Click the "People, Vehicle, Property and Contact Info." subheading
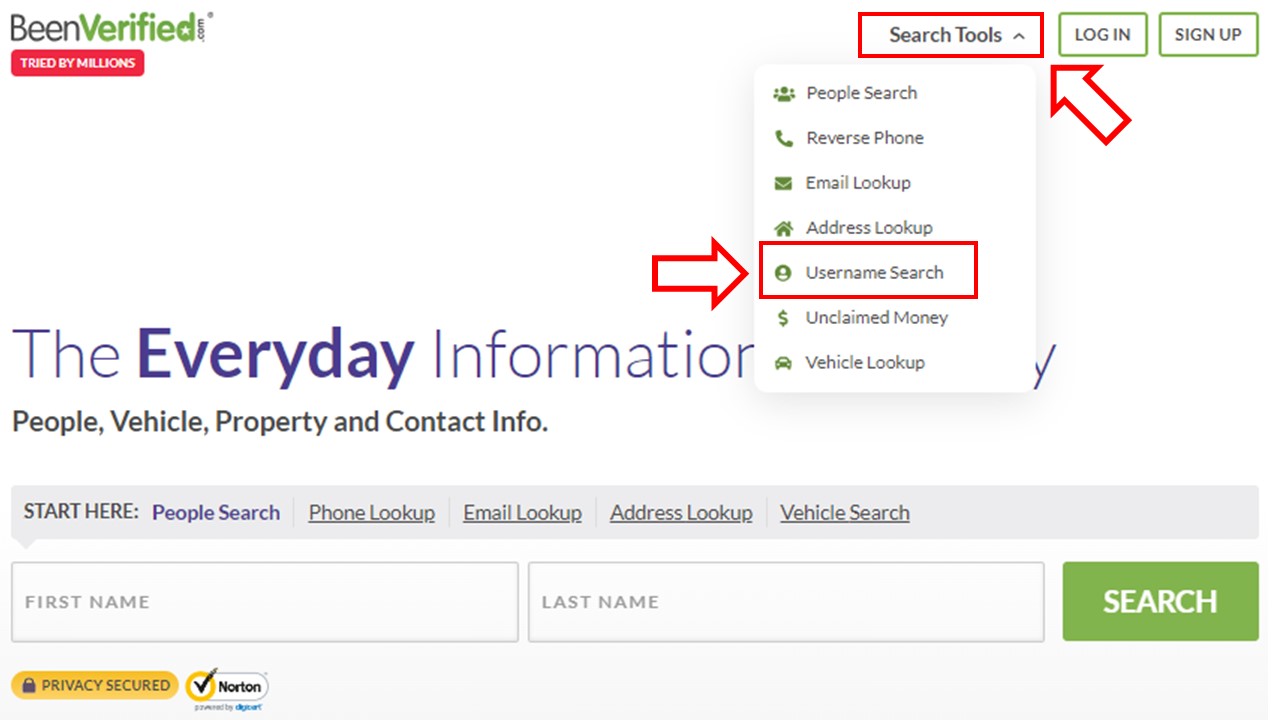This screenshot has width=1280, height=720. click(x=280, y=422)
